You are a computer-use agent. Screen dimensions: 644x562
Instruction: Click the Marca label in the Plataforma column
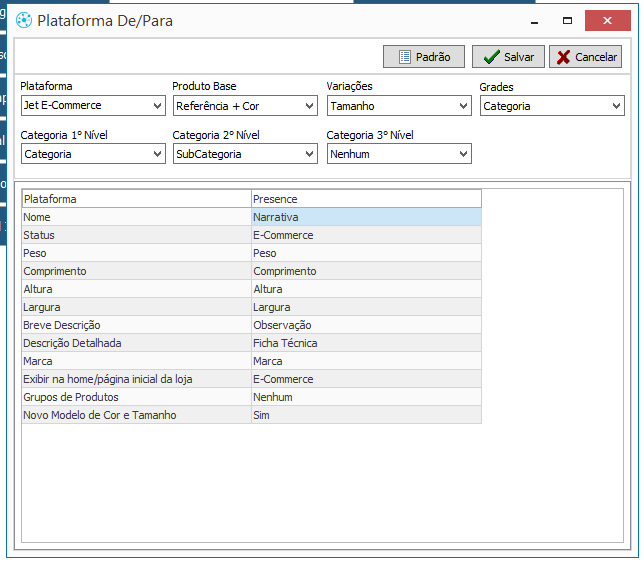[x=137, y=361]
